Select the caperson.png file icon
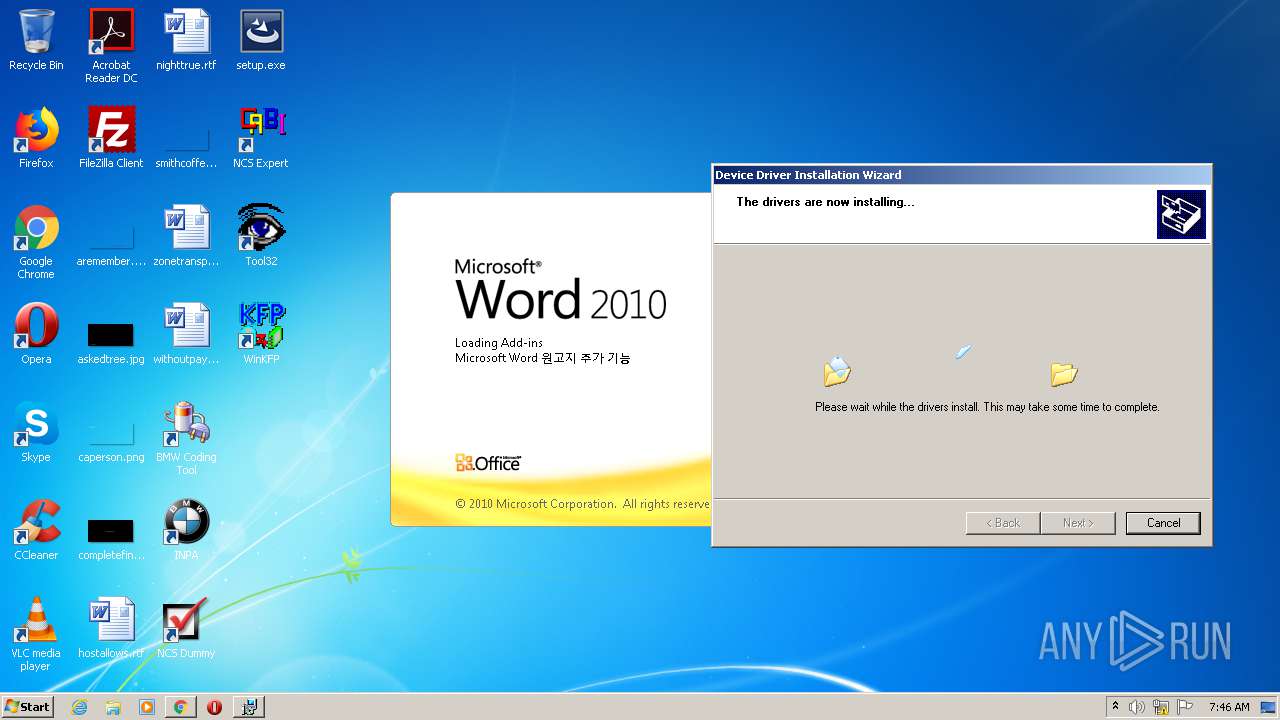Viewport: 1280px width, 720px height. point(111,442)
